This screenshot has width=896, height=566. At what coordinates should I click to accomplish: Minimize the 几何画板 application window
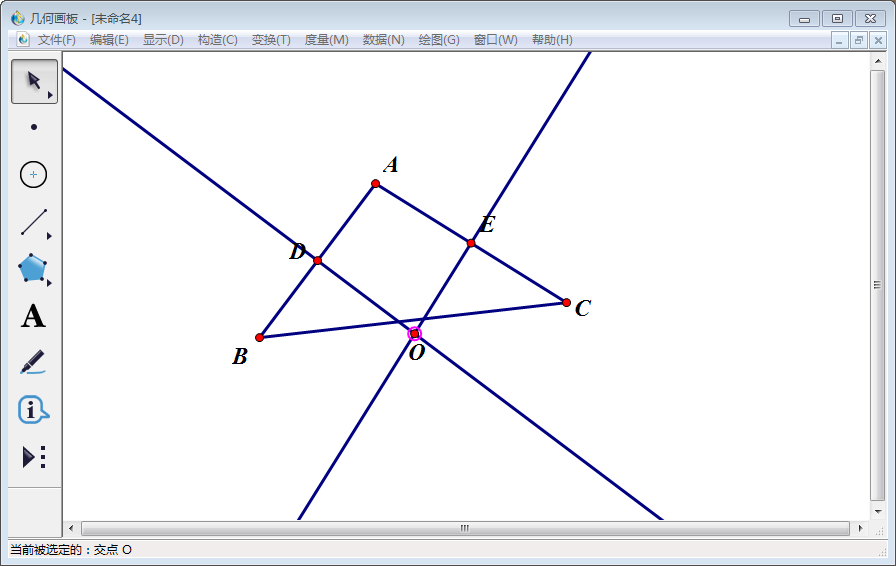(805, 19)
